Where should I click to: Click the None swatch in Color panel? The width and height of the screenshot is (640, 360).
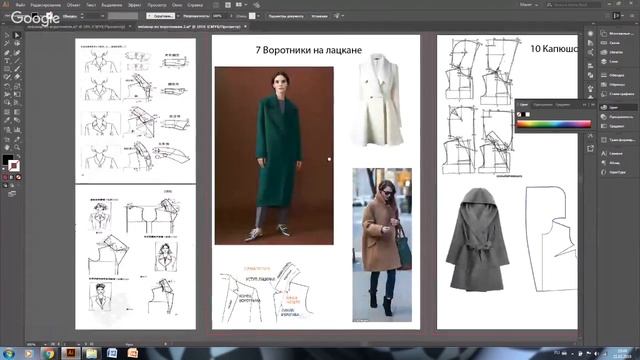click(x=519, y=115)
